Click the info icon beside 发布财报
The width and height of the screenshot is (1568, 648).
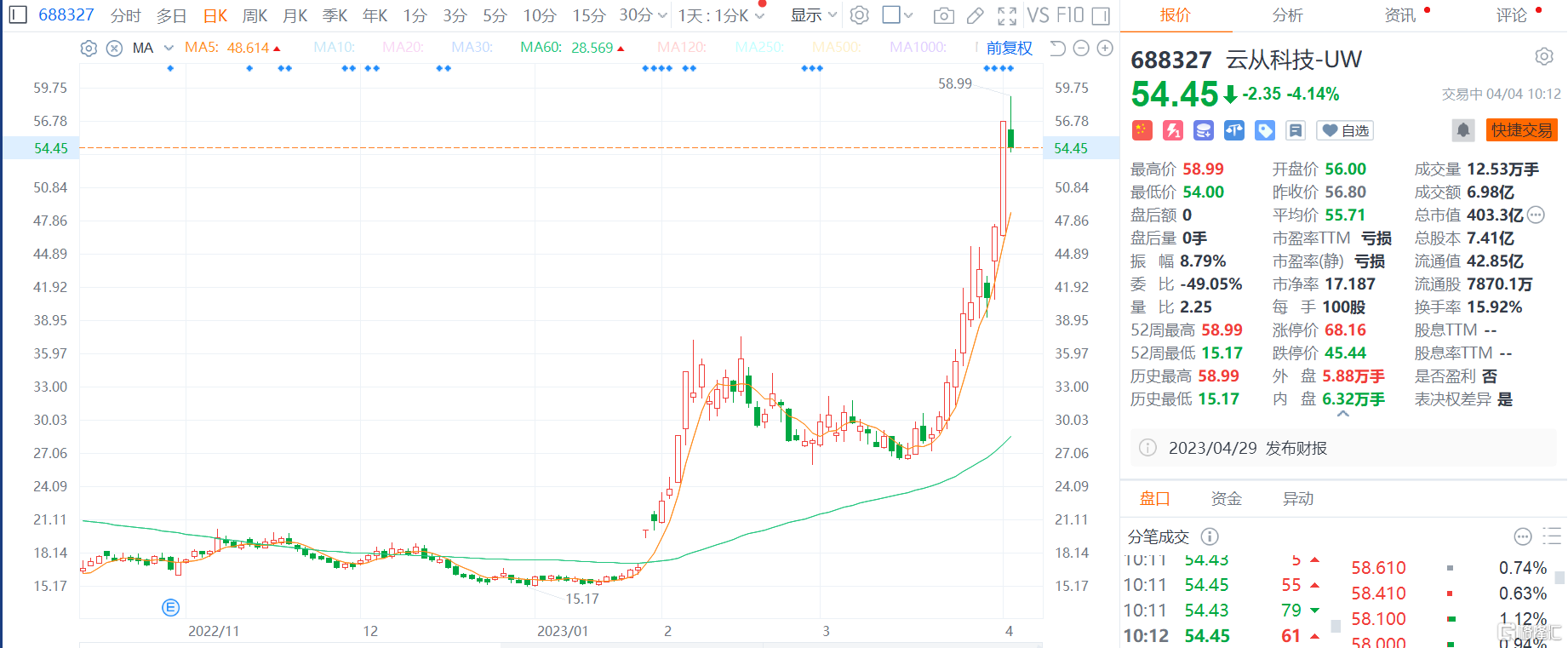coord(1147,448)
